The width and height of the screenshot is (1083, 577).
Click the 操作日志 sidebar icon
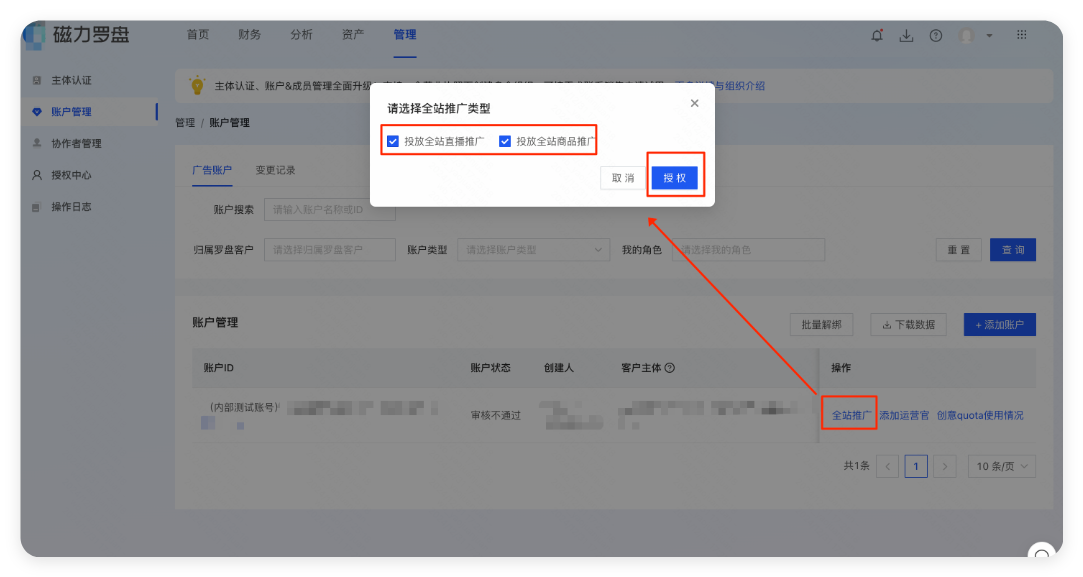point(37,207)
